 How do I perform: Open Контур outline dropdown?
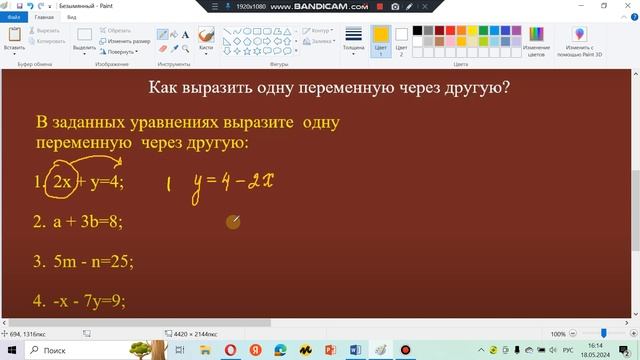[x=318, y=31]
